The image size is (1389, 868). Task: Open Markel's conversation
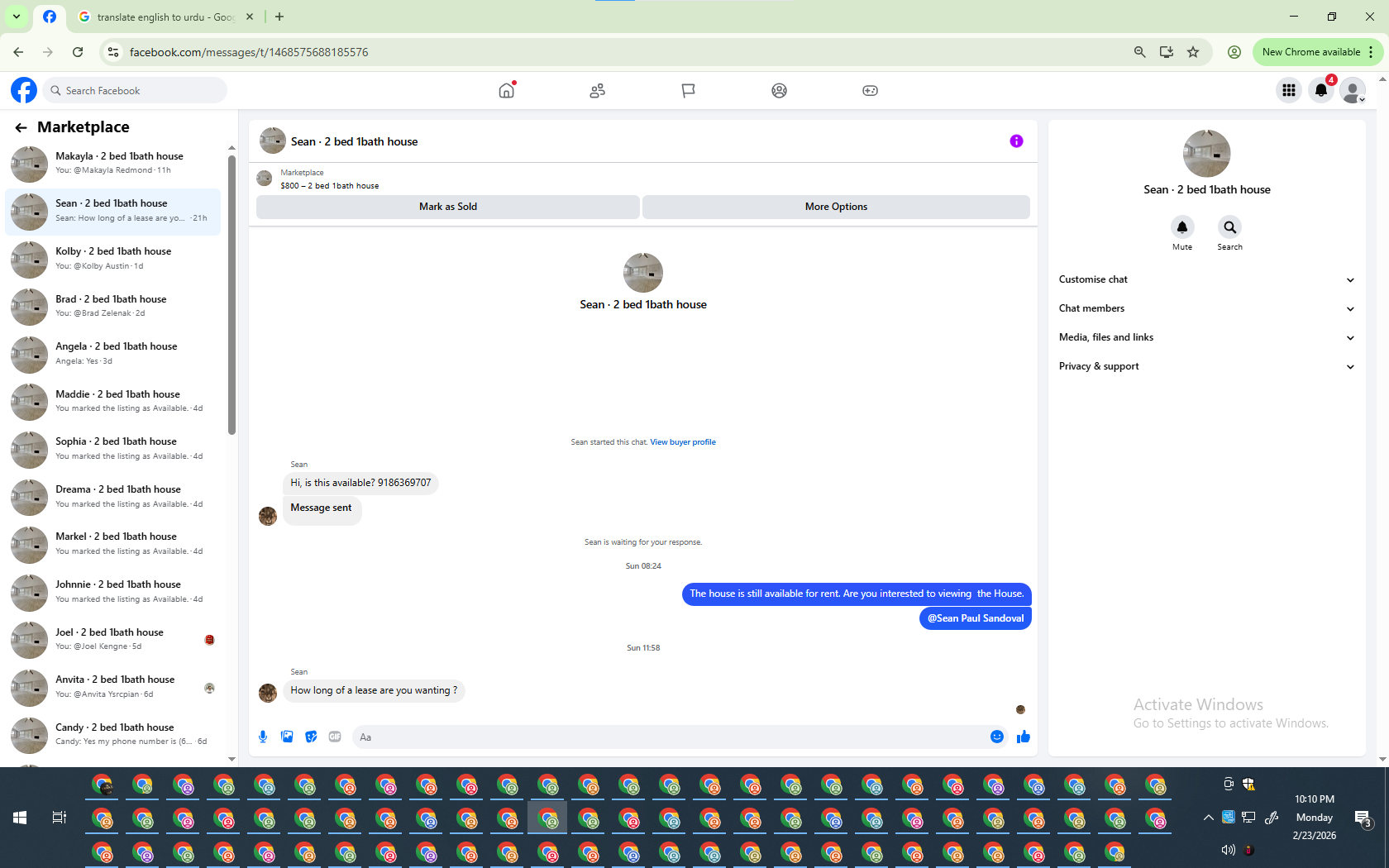tap(113, 544)
